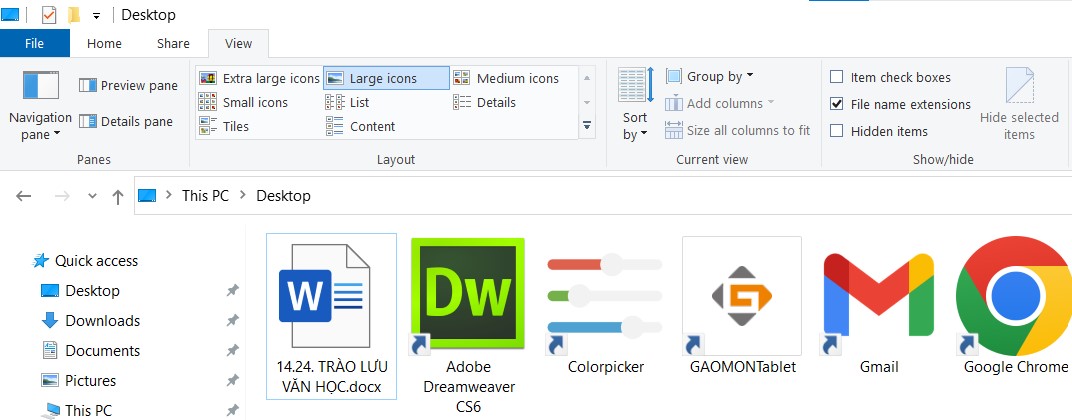Click the Colorpicker file name label

click(x=606, y=367)
